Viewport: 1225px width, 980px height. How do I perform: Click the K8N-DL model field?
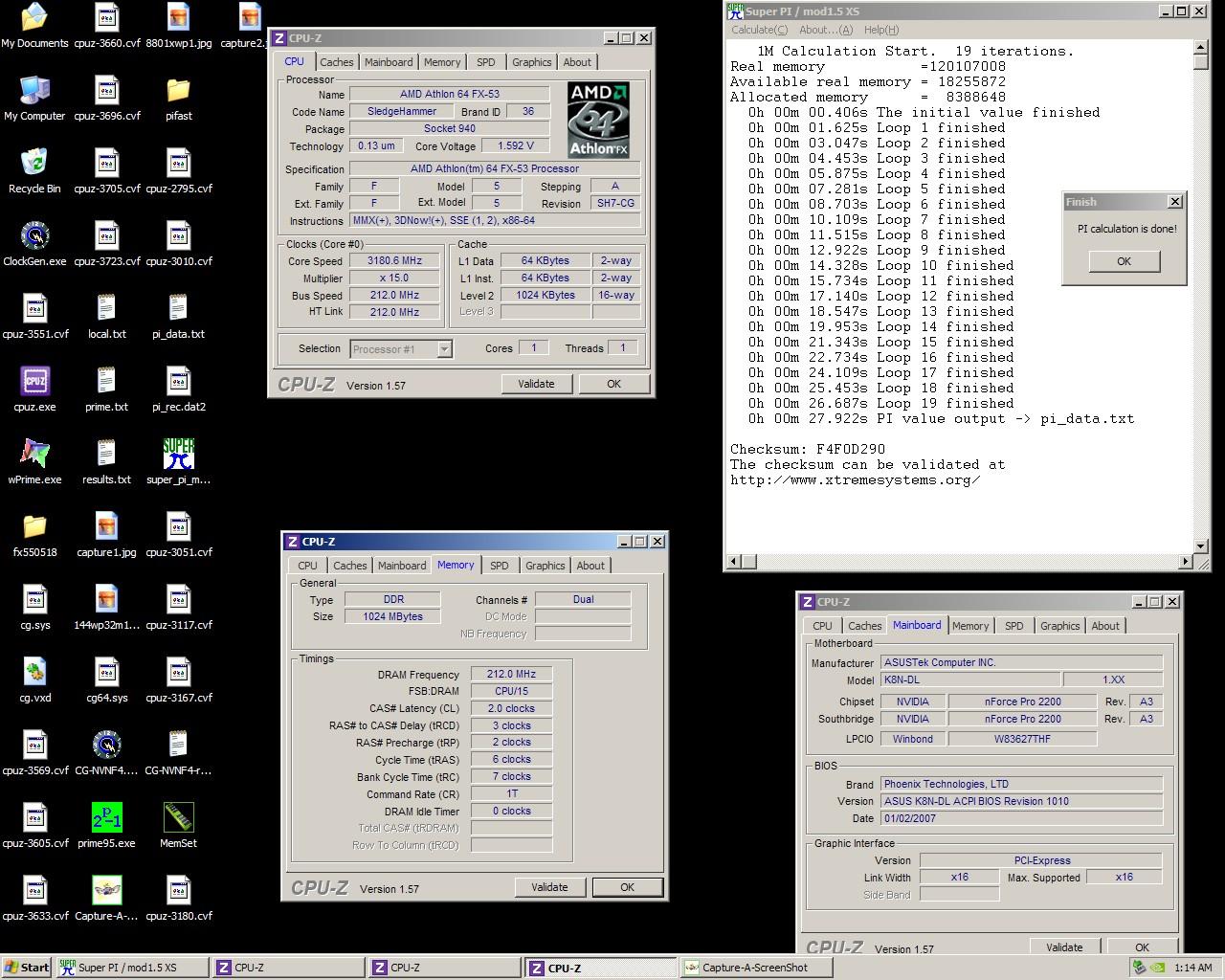(x=969, y=679)
